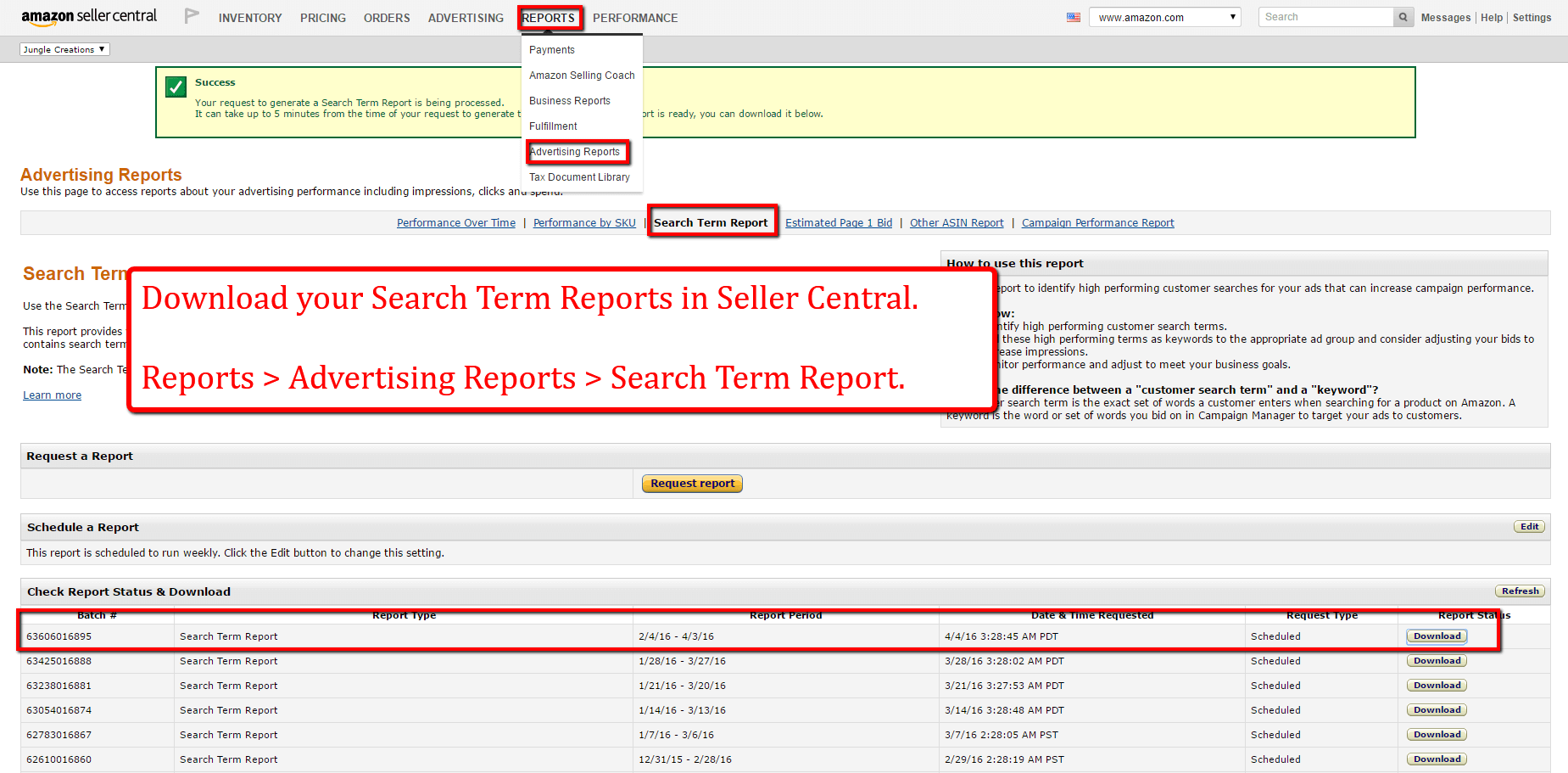1568x773 pixels.
Task: Open the Learn more link
Action: pyautogui.click(x=52, y=394)
